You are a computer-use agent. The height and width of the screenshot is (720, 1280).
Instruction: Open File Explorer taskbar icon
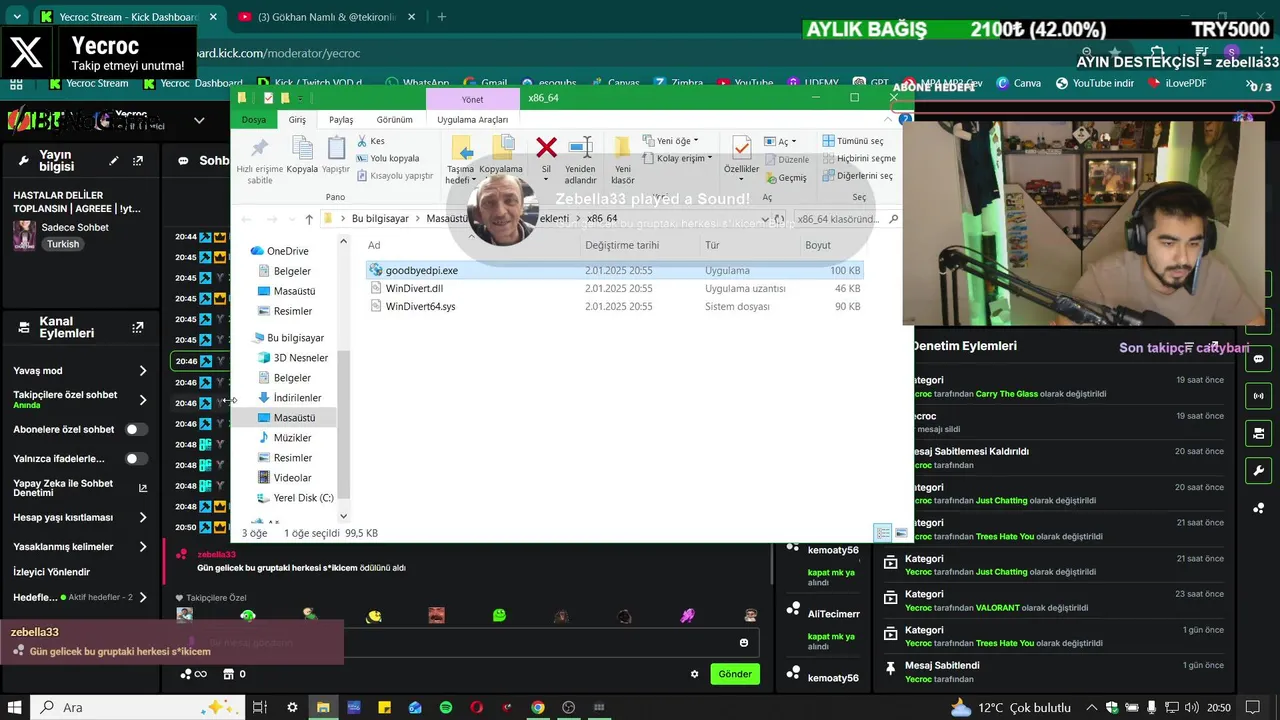[x=323, y=708]
